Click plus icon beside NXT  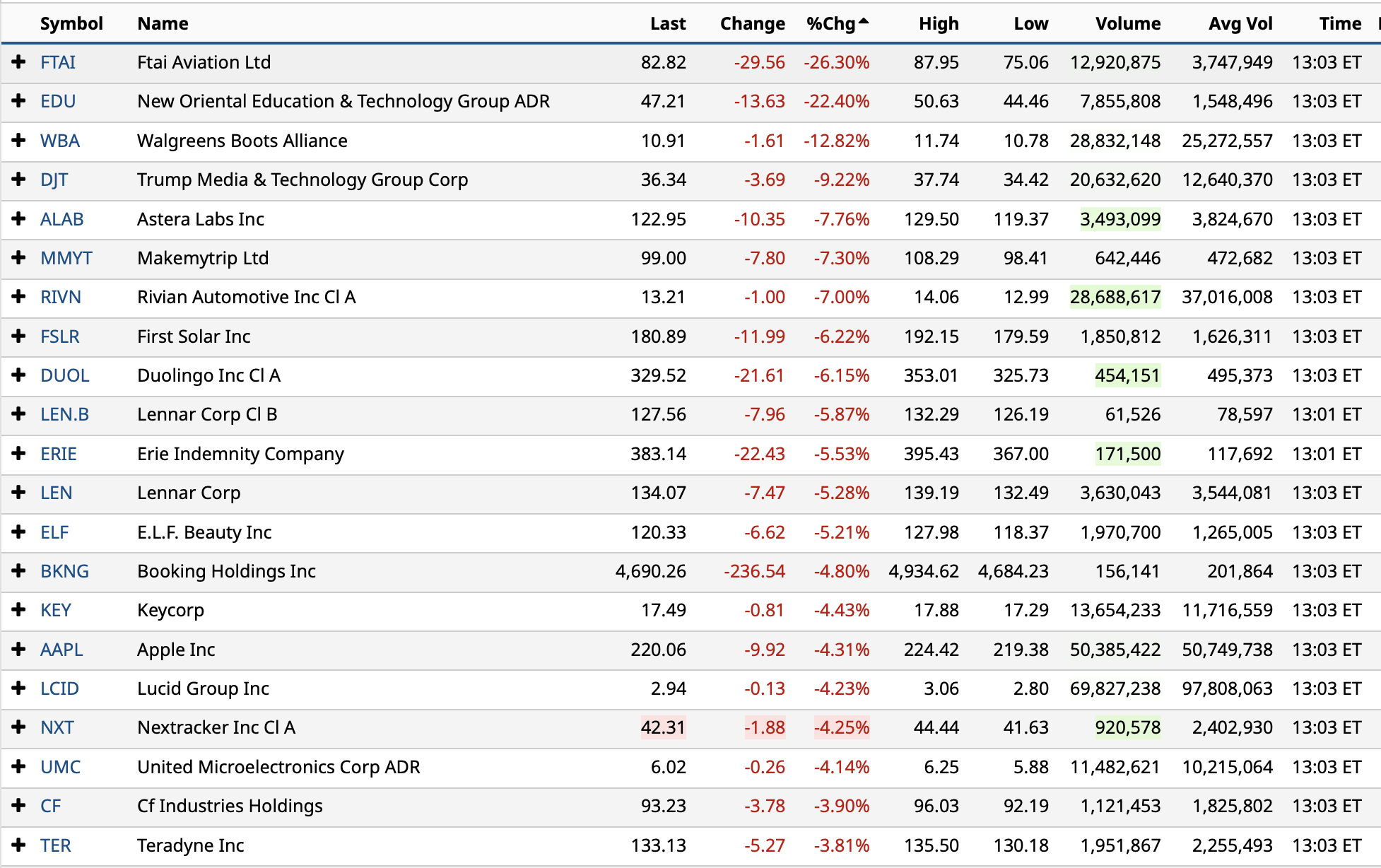click(x=19, y=727)
